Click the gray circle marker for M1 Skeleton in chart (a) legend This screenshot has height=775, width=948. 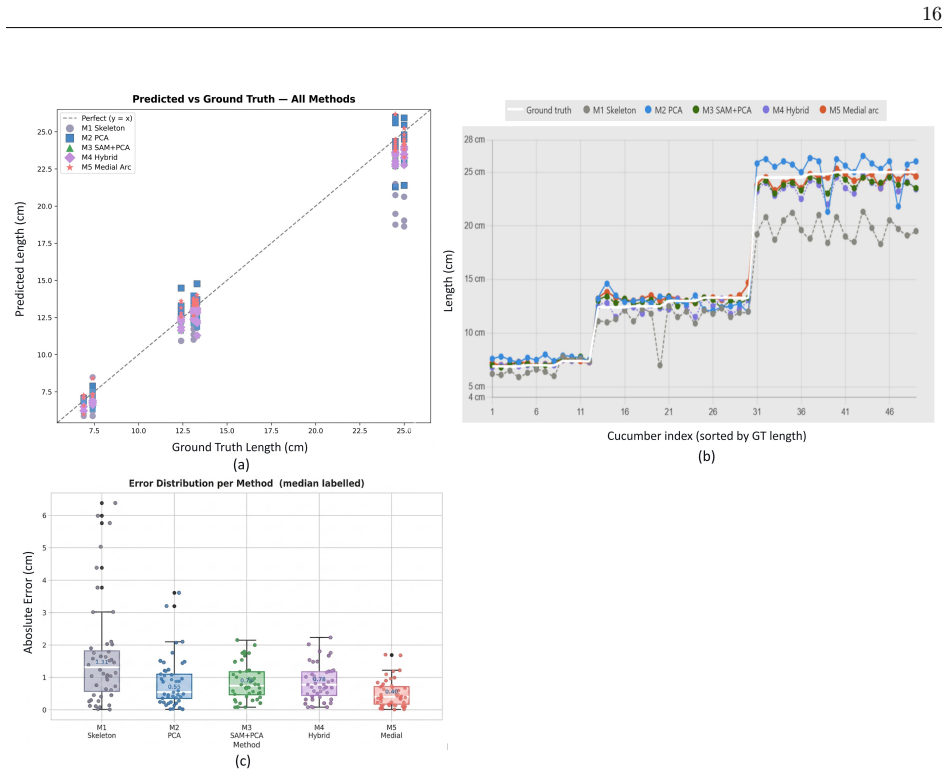(70, 128)
